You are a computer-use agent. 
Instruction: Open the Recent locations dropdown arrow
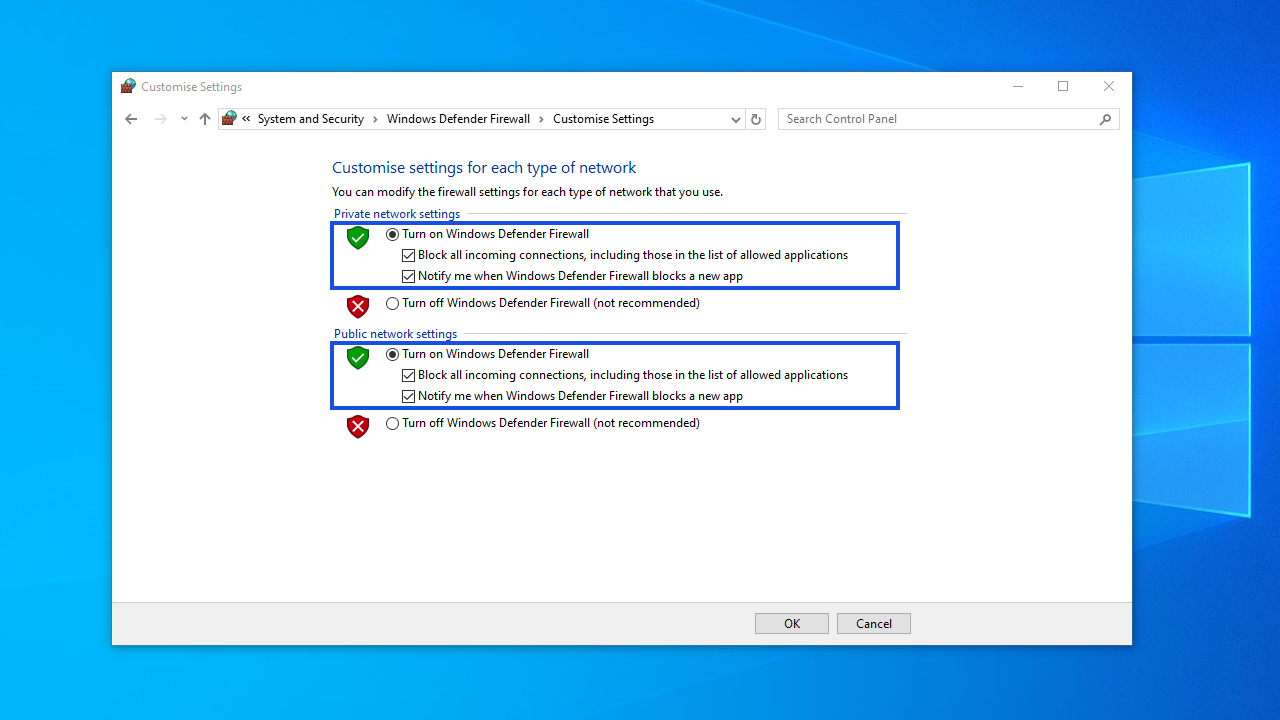(184, 119)
